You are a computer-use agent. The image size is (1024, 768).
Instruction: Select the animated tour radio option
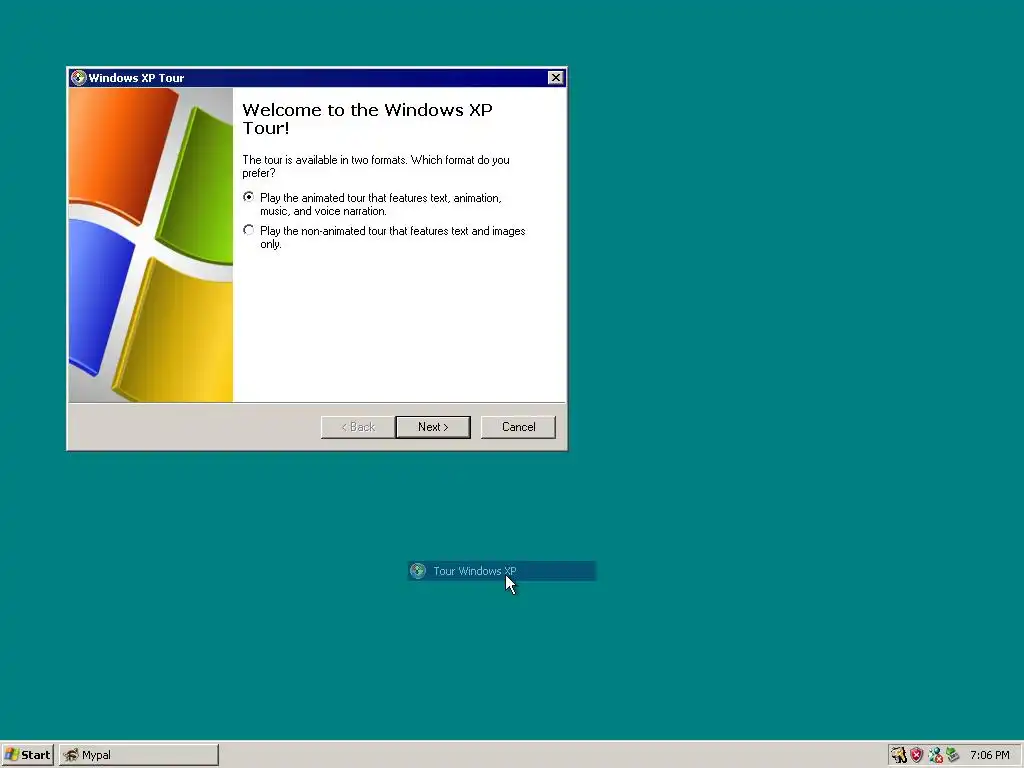[248, 197]
